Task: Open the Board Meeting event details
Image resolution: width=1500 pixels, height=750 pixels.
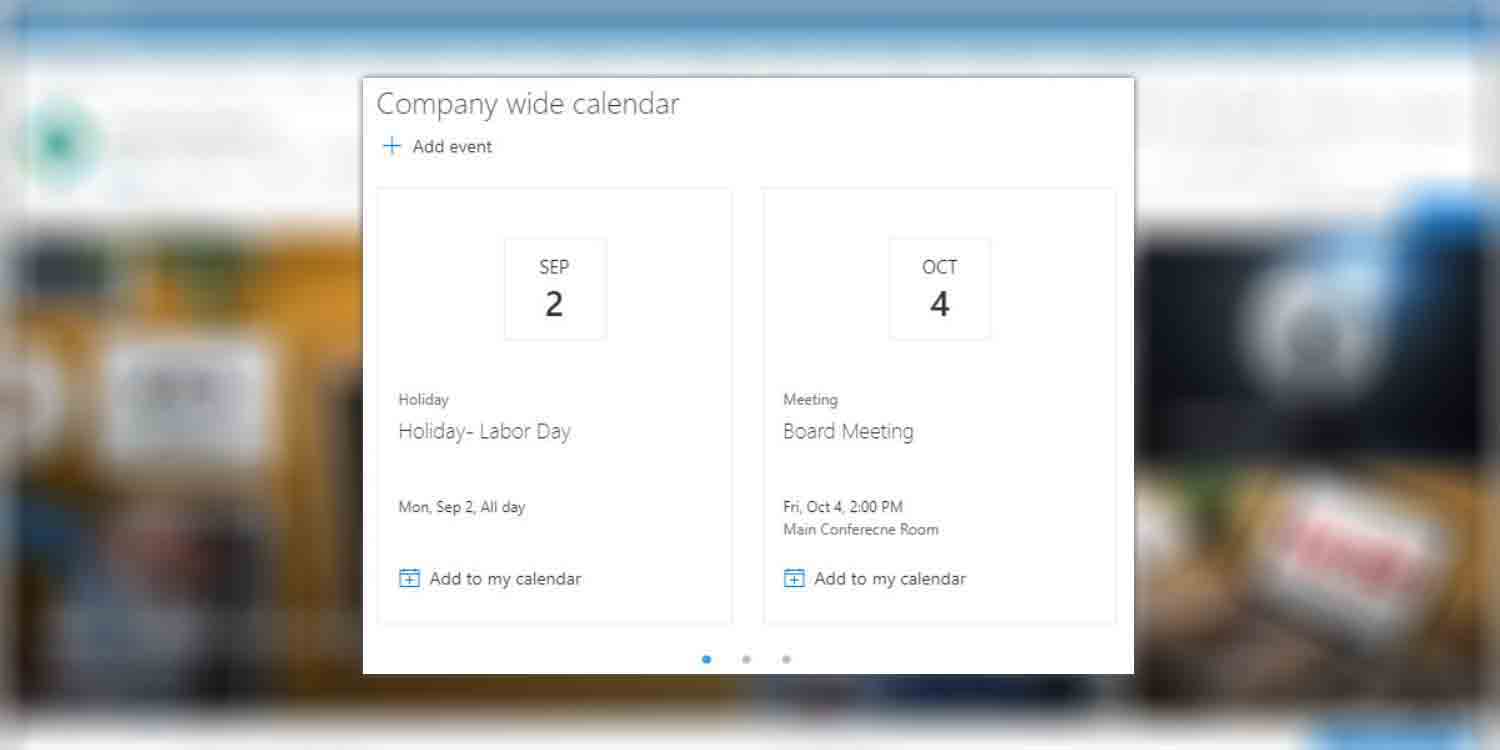Action: click(x=848, y=431)
